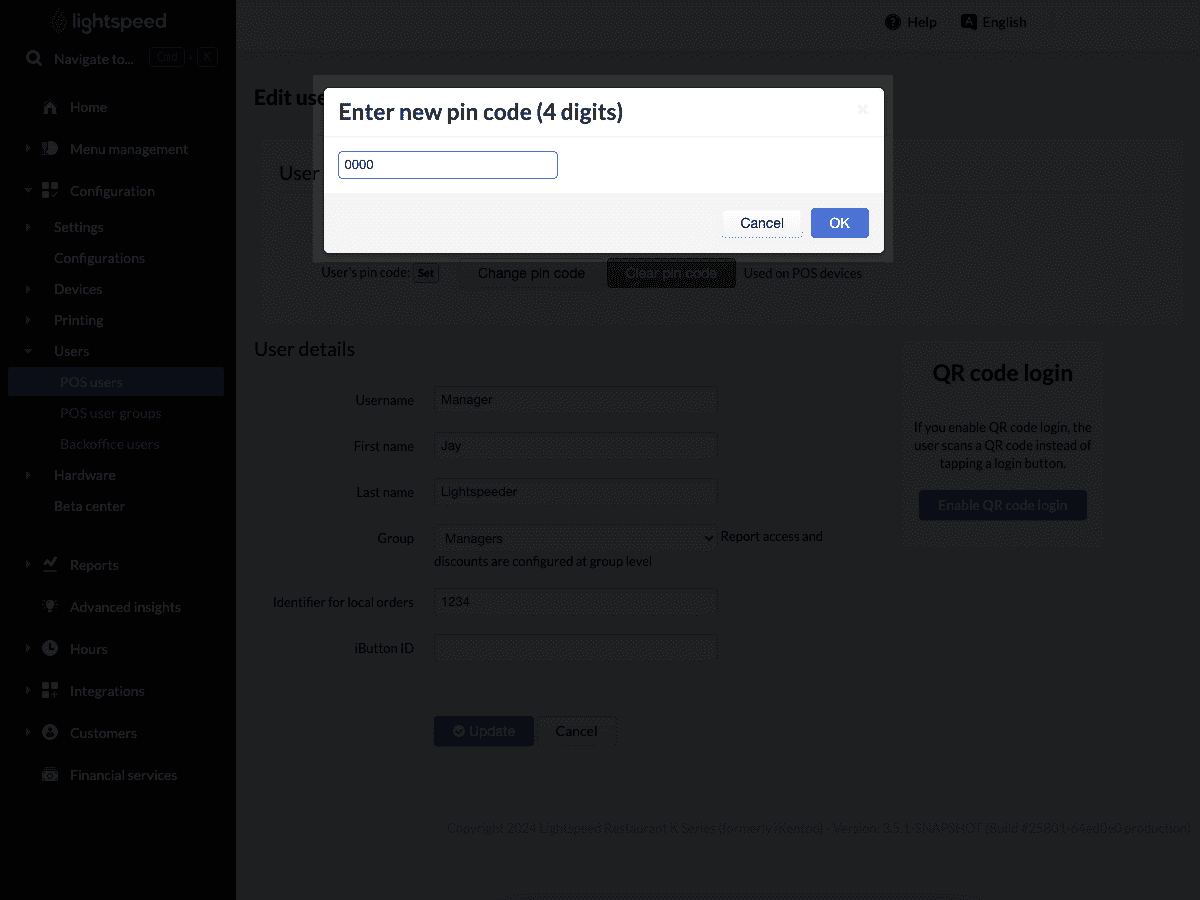Click the Advanced insights lightbulb icon
This screenshot has height=900, width=1200.
coord(50,607)
